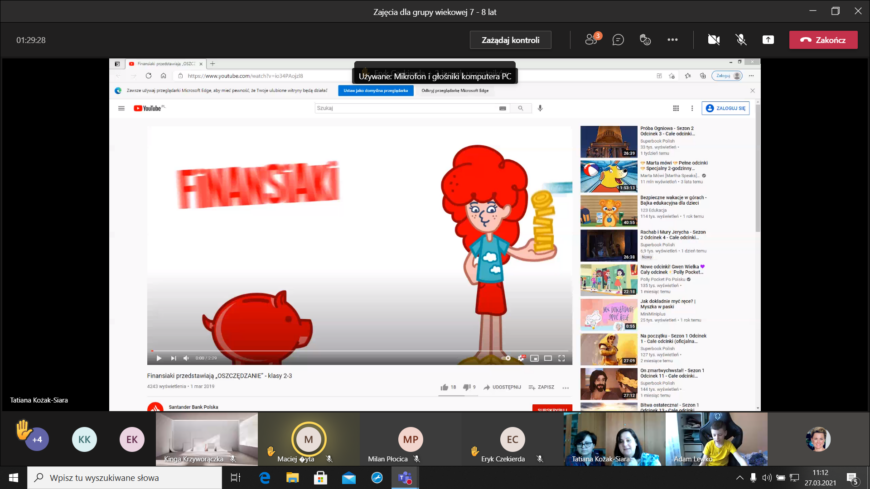The image size is (870, 489).
Task: Select the Maciej participant avatar M
Action: click(308, 439)
